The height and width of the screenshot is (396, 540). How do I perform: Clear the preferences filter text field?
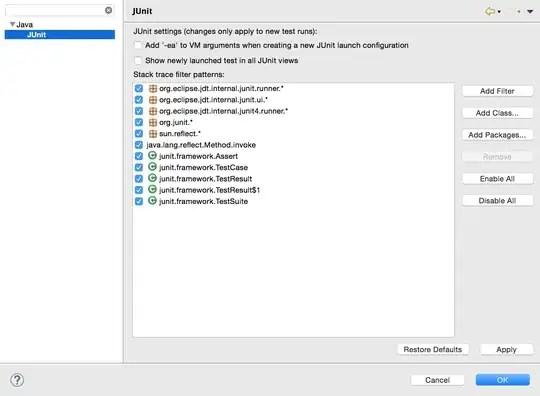108,10
